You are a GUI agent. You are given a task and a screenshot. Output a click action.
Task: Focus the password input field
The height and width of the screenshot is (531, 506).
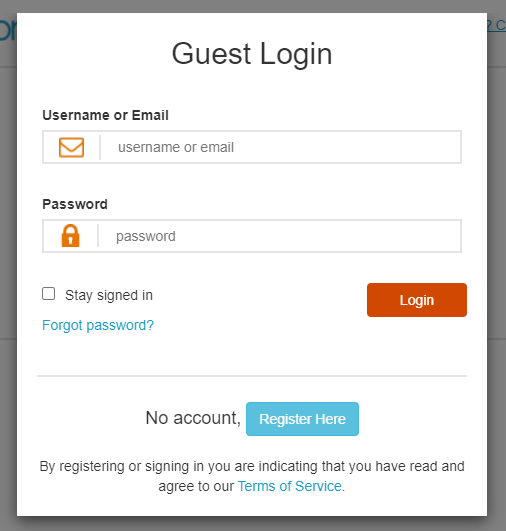click(280, 236)
